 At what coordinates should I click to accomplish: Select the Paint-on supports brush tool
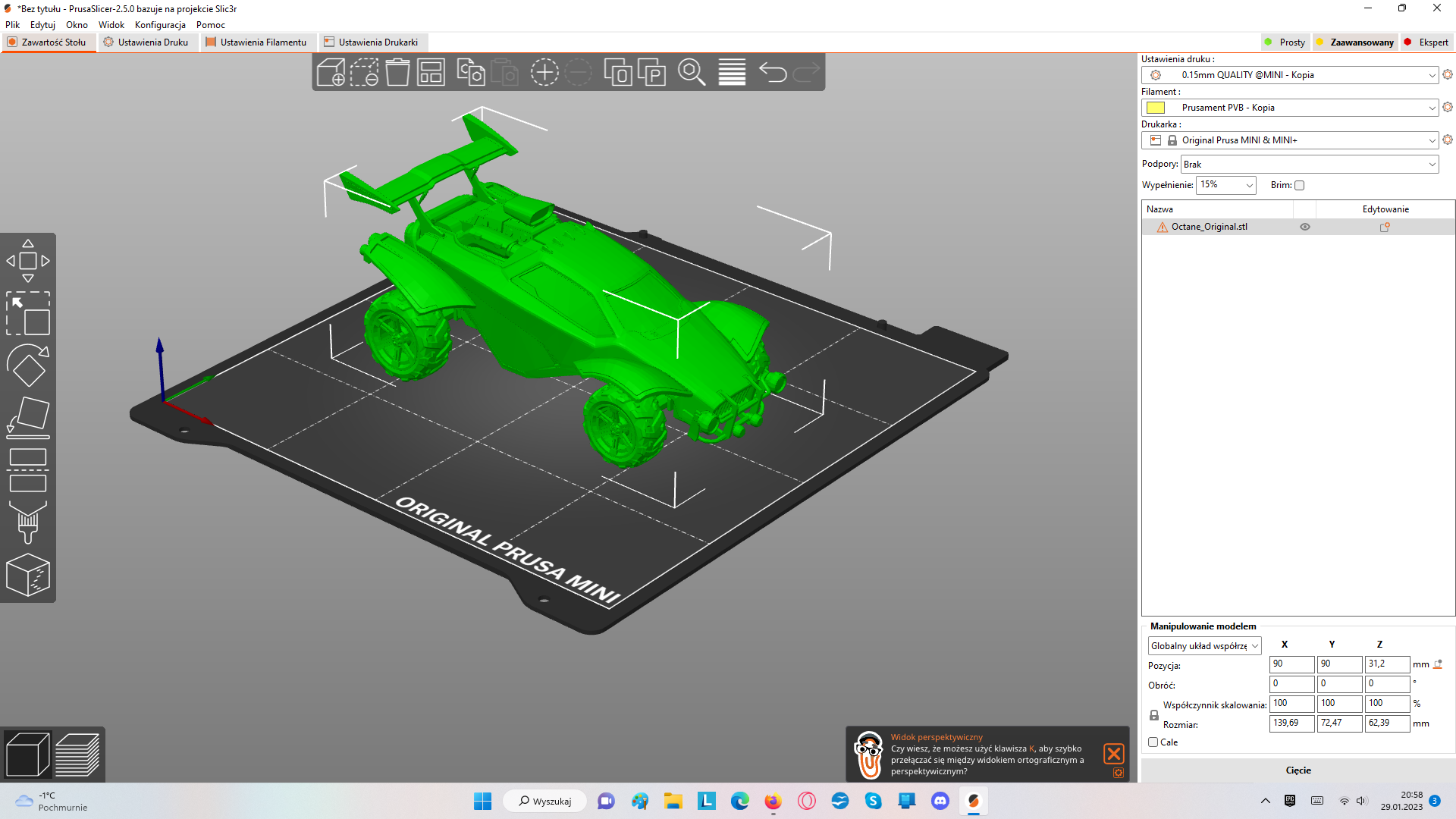tap(28, 522)
